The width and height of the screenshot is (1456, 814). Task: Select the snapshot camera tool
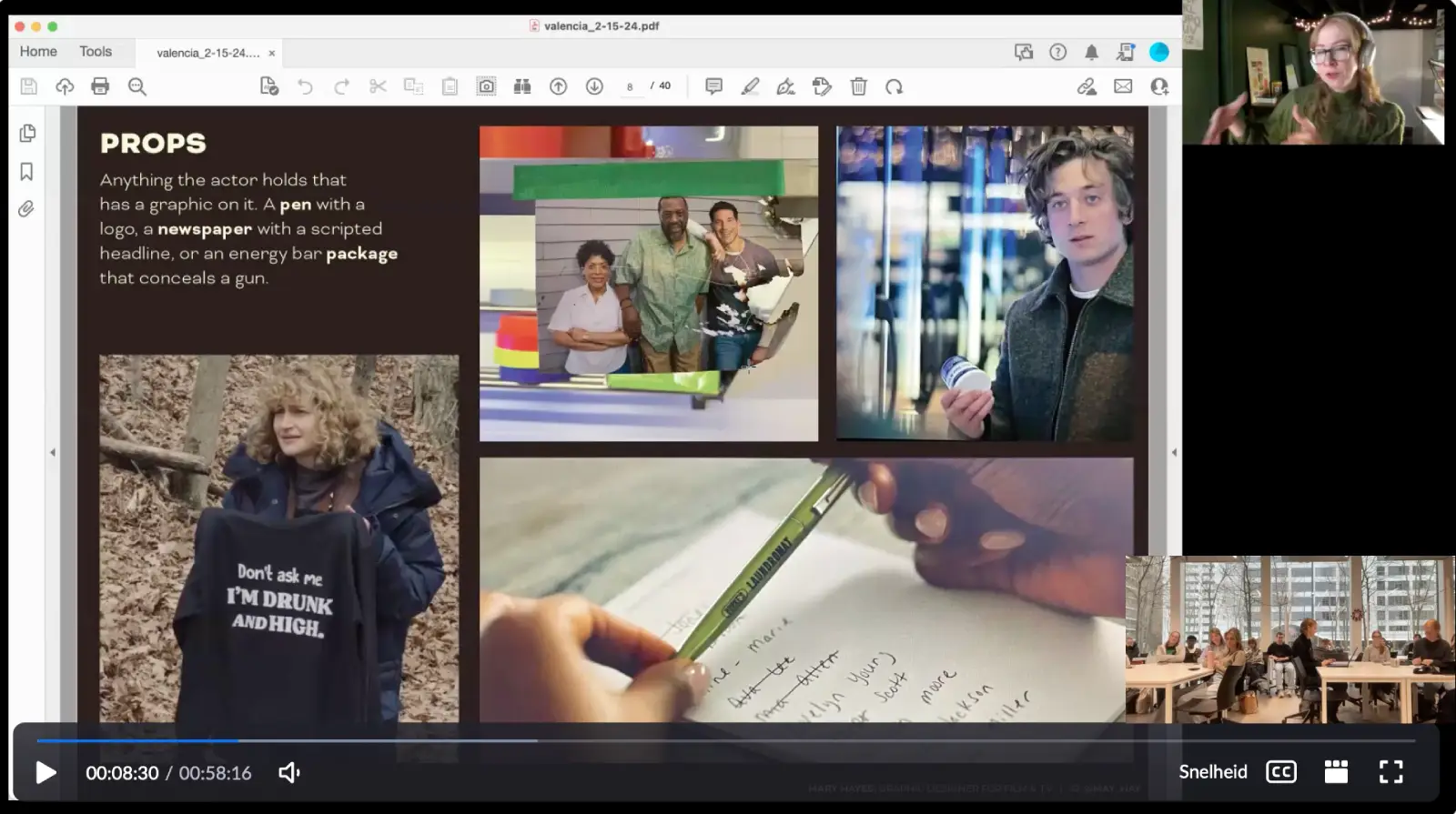(486, 86)
